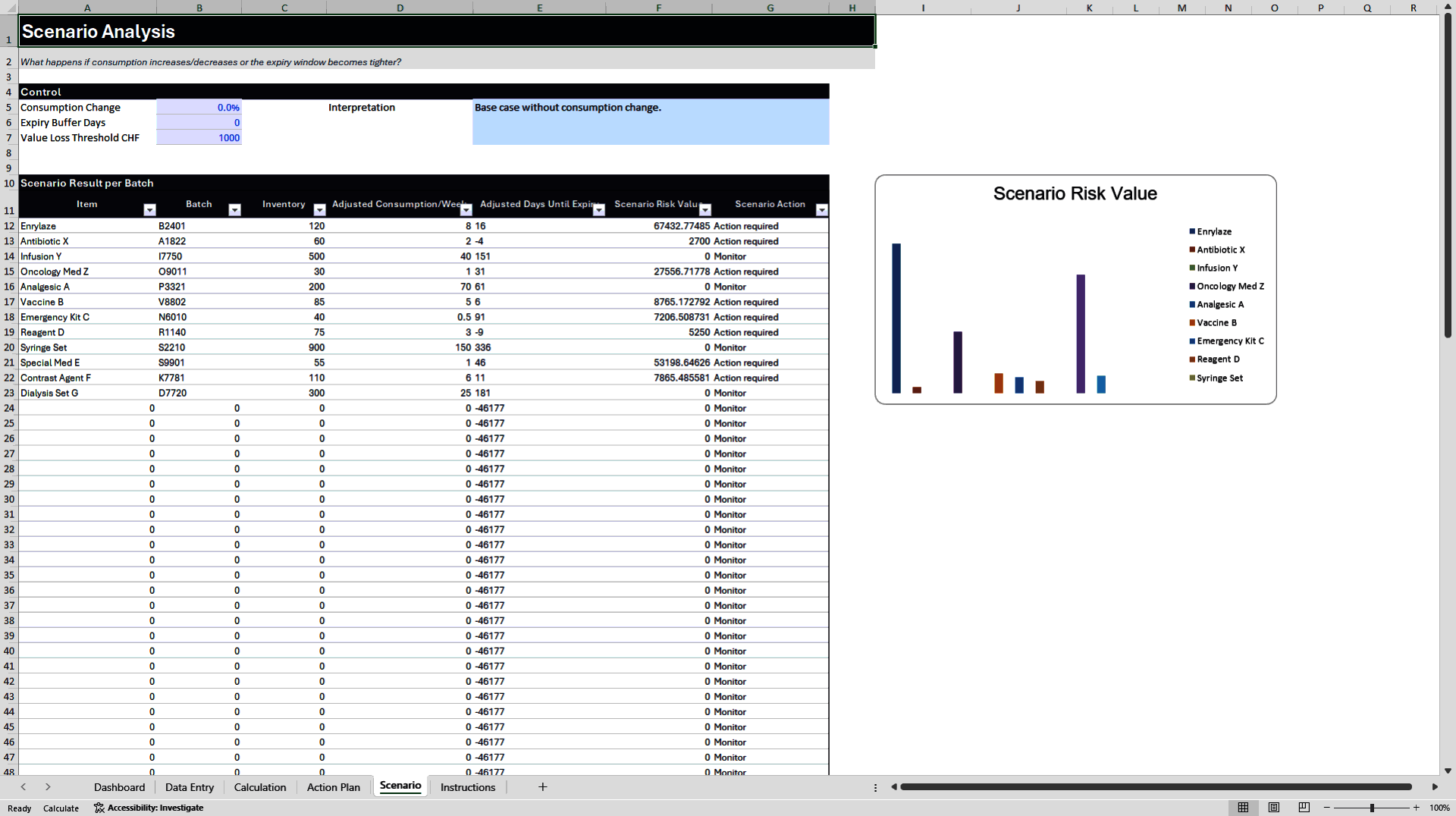Select risk value 67432.77485 cell
This screenshot has height=816, width=1456.
[659, 226]
